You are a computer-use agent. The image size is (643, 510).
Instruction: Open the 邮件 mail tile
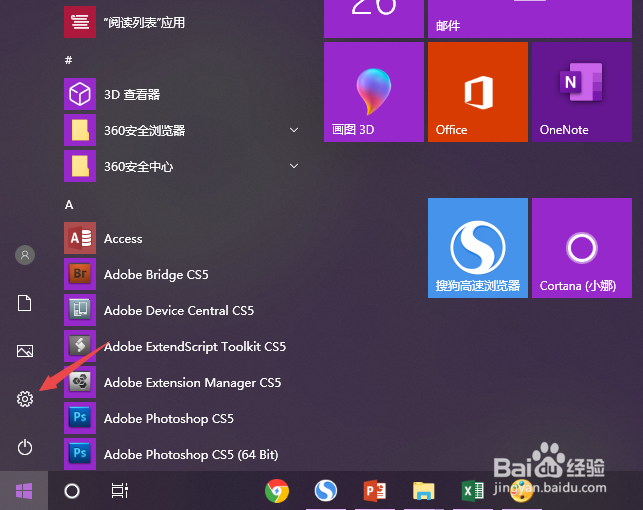pyautogui.click(x=530, y=19)
